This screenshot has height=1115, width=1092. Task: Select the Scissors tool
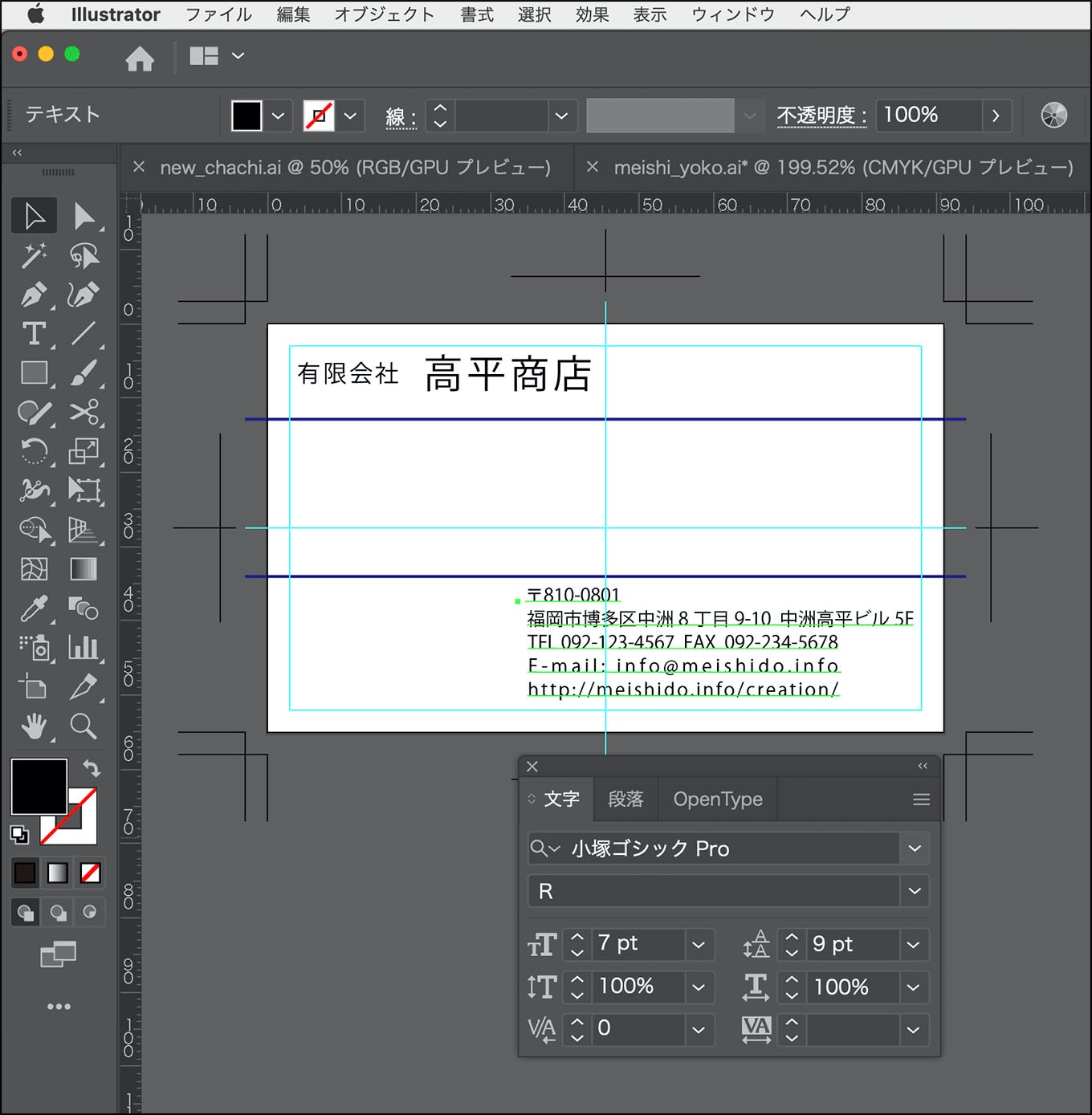coord(84,412)
